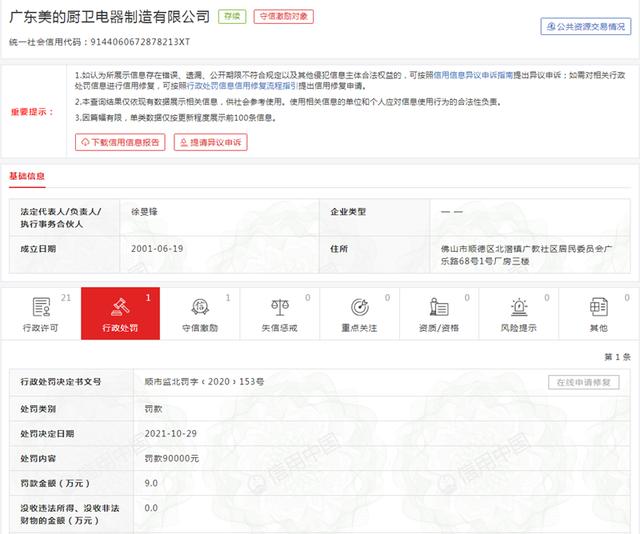Open the 重点关注 tab

click(x=359, y=314)
